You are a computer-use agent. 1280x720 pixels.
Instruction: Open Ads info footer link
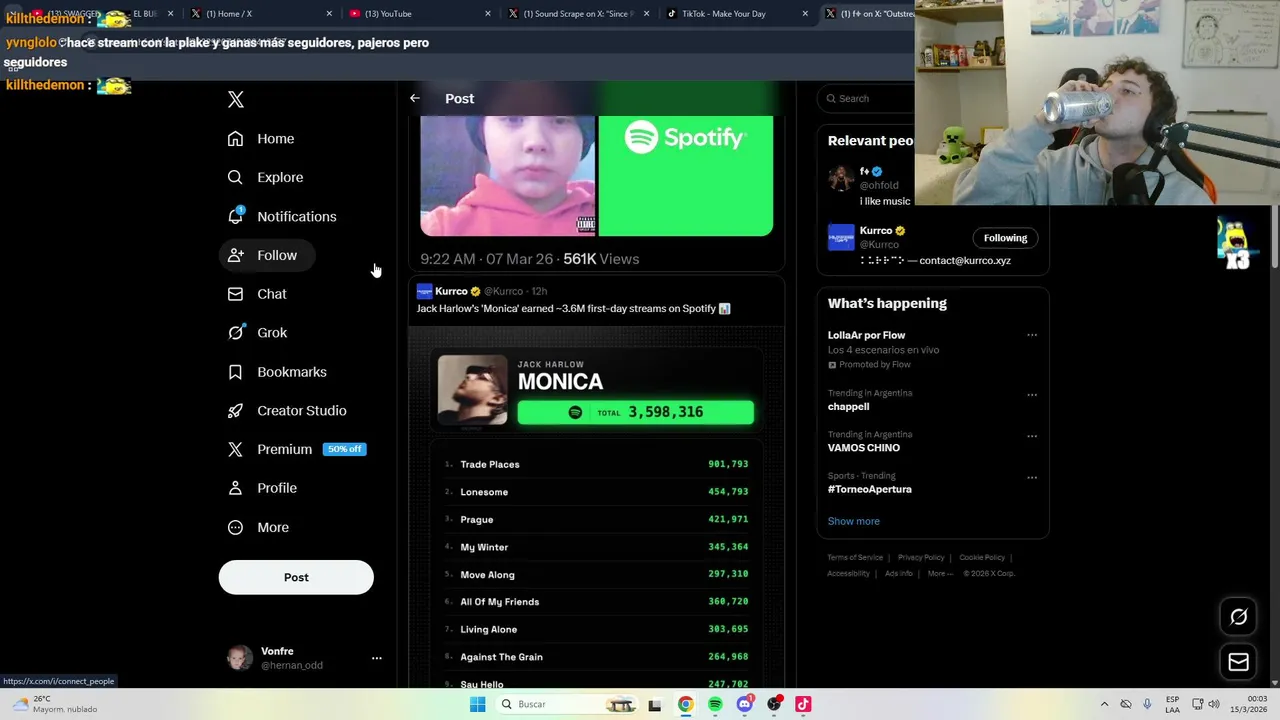[x=899, y=573]
